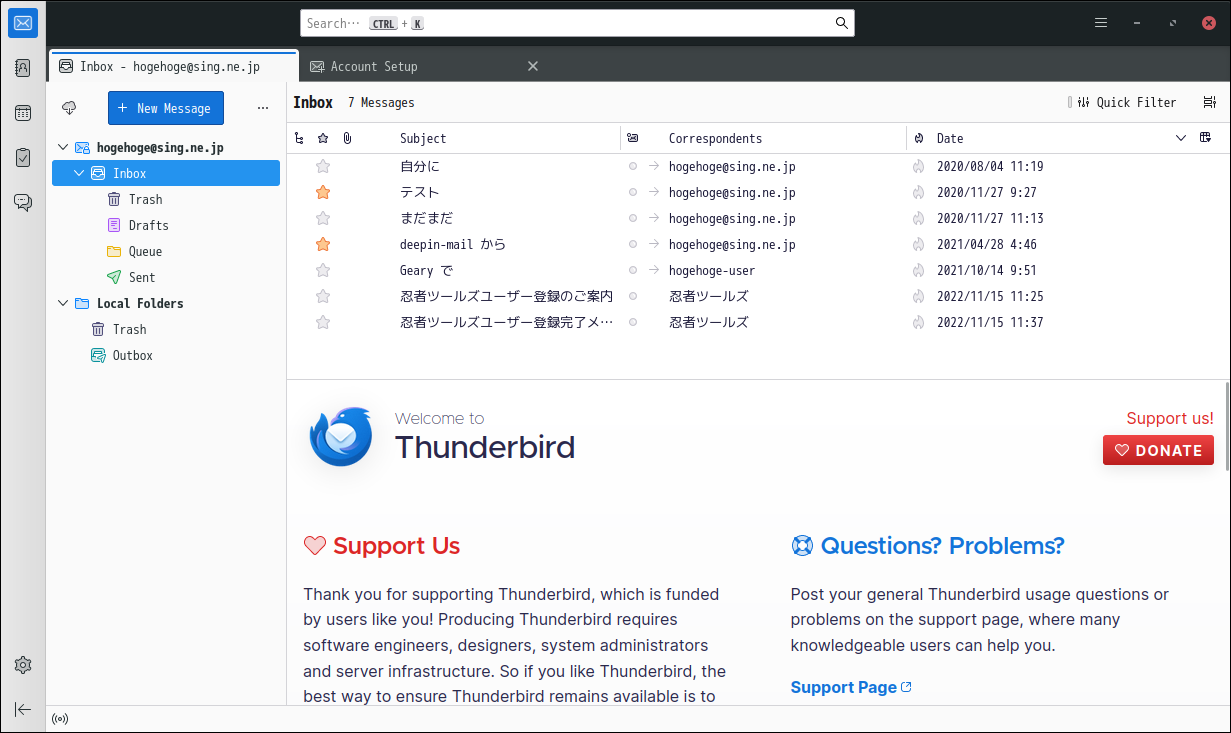Collapse the hogehoge@sing.ne.jp account tree
Image resolution: width=1231 pixels, height=733 pixels.
(x=63, y=147)
